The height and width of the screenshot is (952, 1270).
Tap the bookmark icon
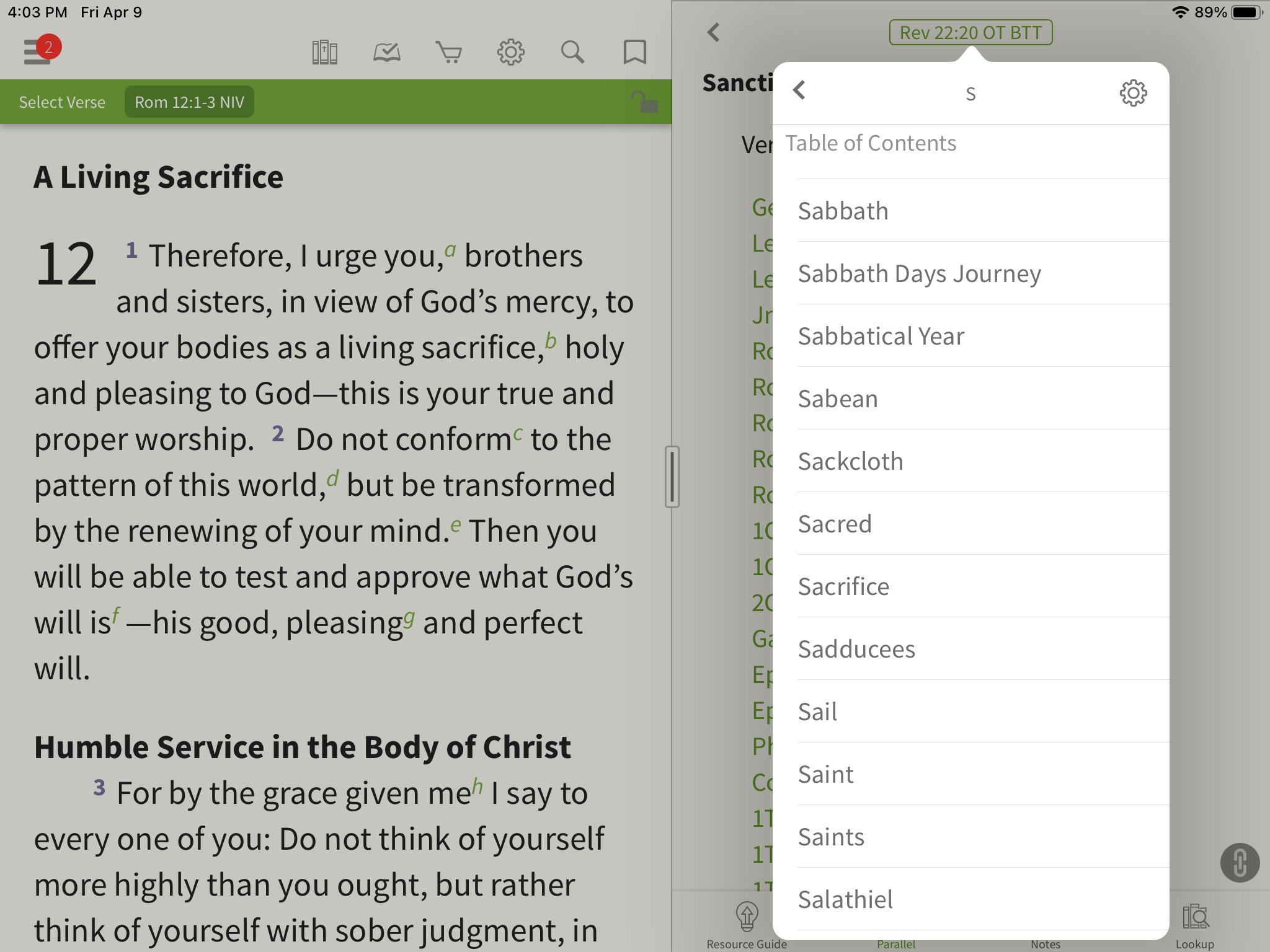click(634, 52)
